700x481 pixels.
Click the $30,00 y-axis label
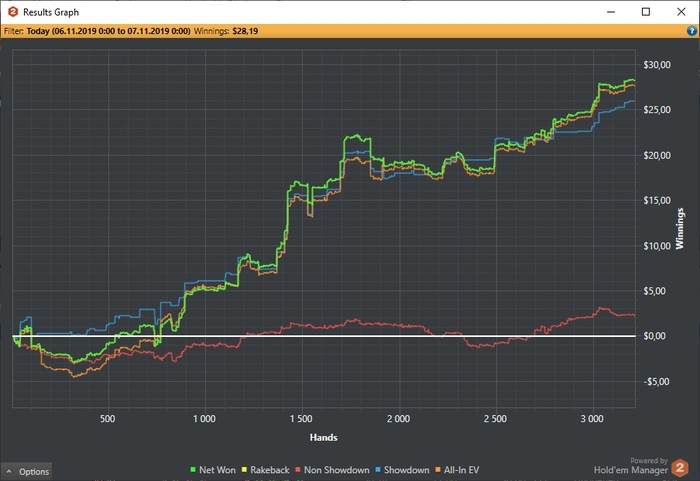pyautogui.click(x=657, y=65)
